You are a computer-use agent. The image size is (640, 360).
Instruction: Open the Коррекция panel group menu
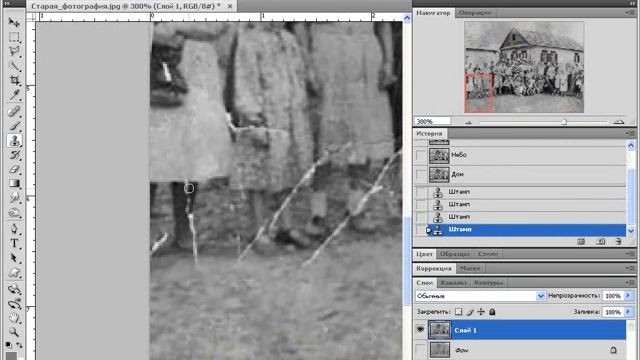tap(629, 268)
